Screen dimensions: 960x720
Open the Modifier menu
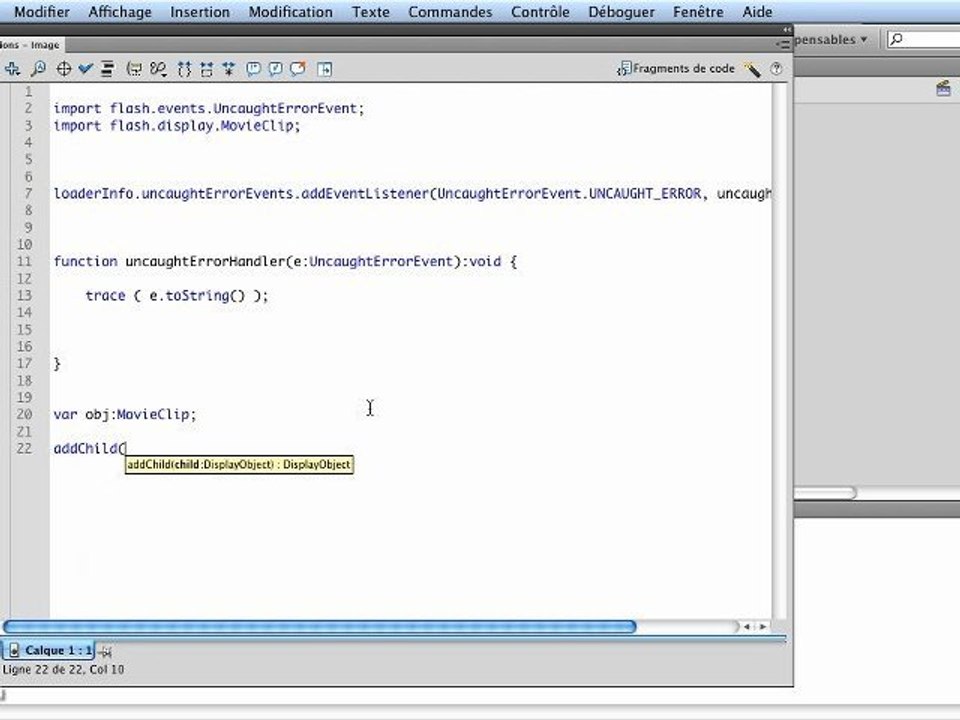coord(42,12)
